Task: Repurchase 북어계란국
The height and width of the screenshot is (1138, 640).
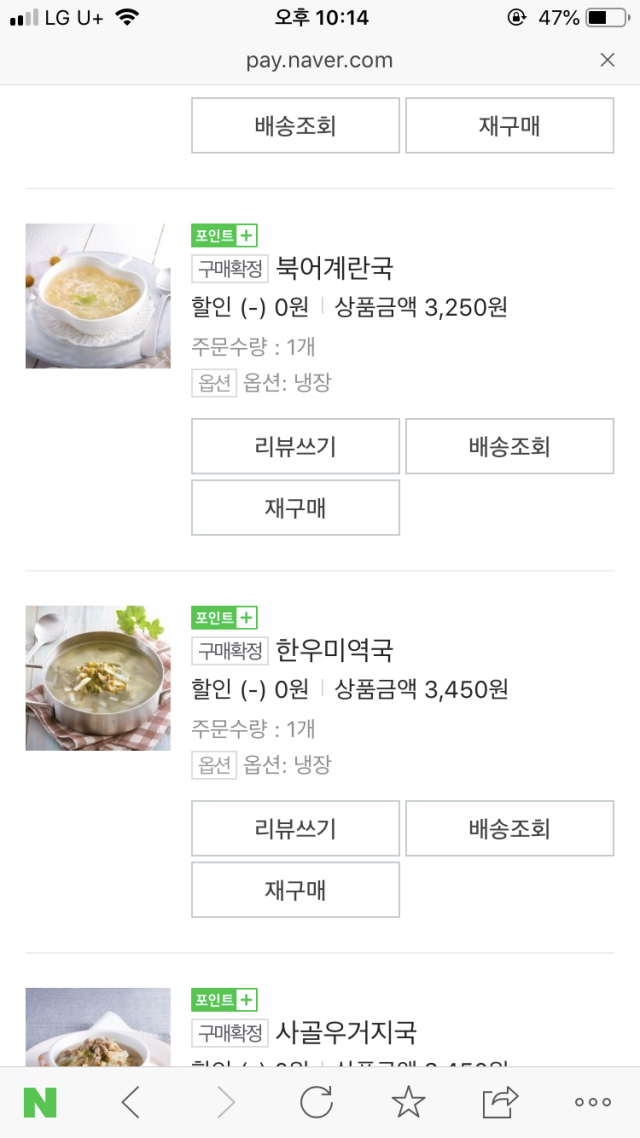Action: point(295,507)
